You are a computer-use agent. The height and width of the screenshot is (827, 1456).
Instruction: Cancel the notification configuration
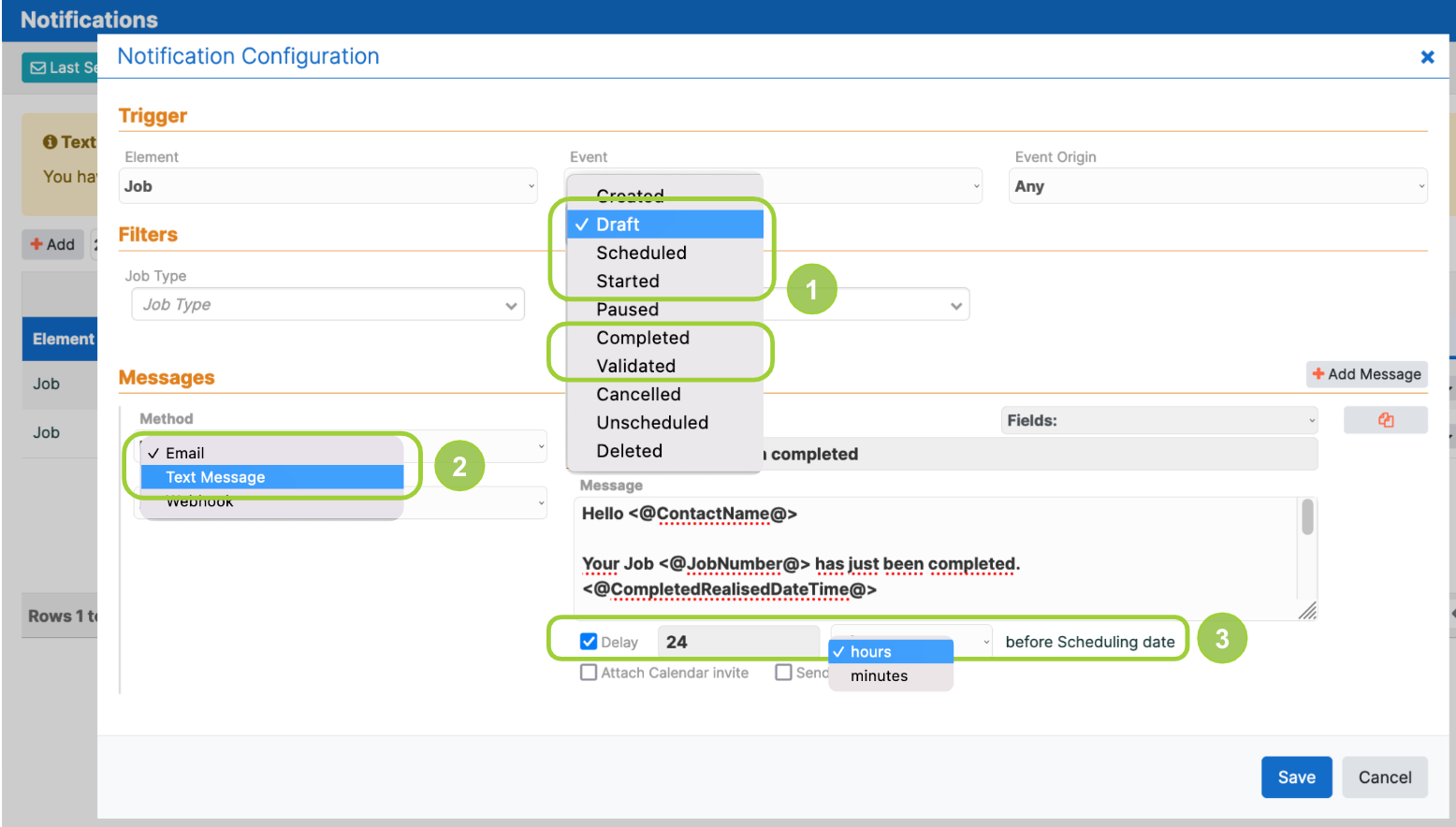[1385, 776]
